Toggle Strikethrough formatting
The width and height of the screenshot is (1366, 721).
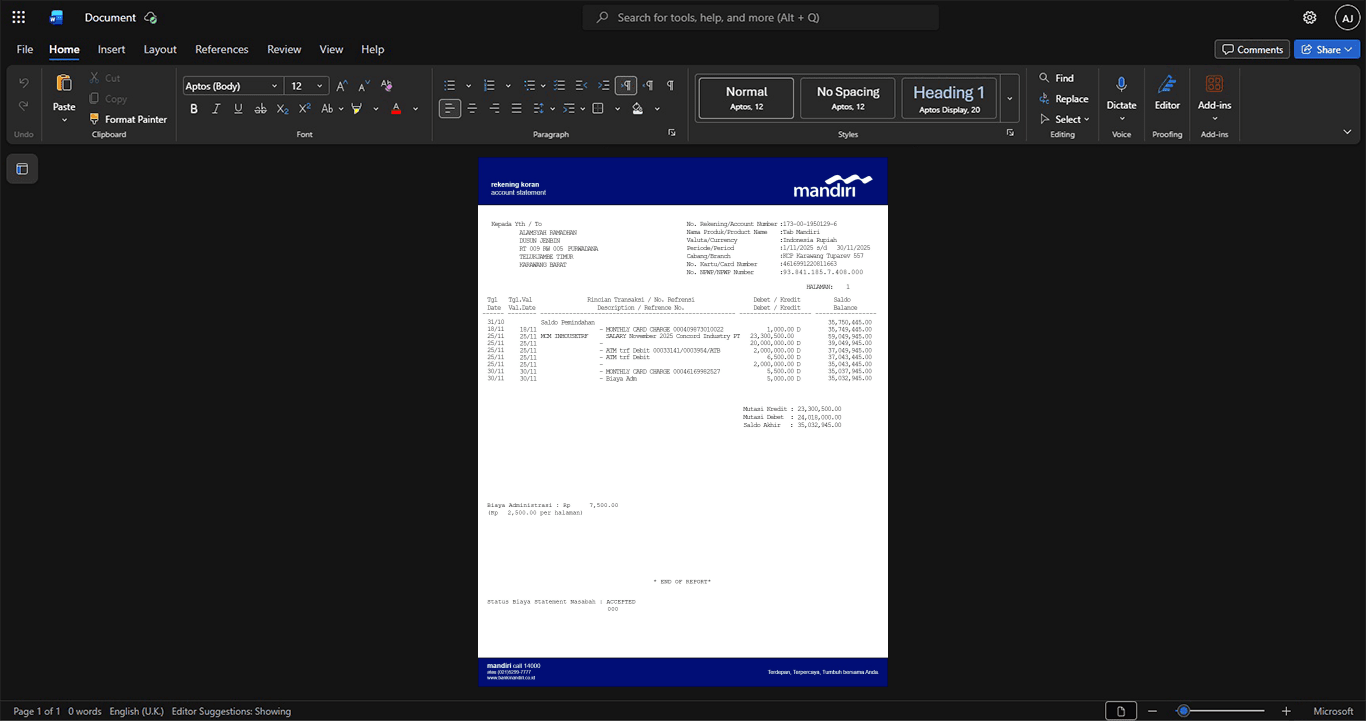click(x=260, y=108)
